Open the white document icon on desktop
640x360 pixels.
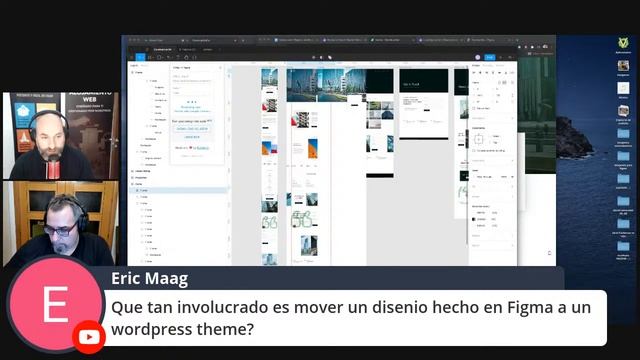point(623,87)
